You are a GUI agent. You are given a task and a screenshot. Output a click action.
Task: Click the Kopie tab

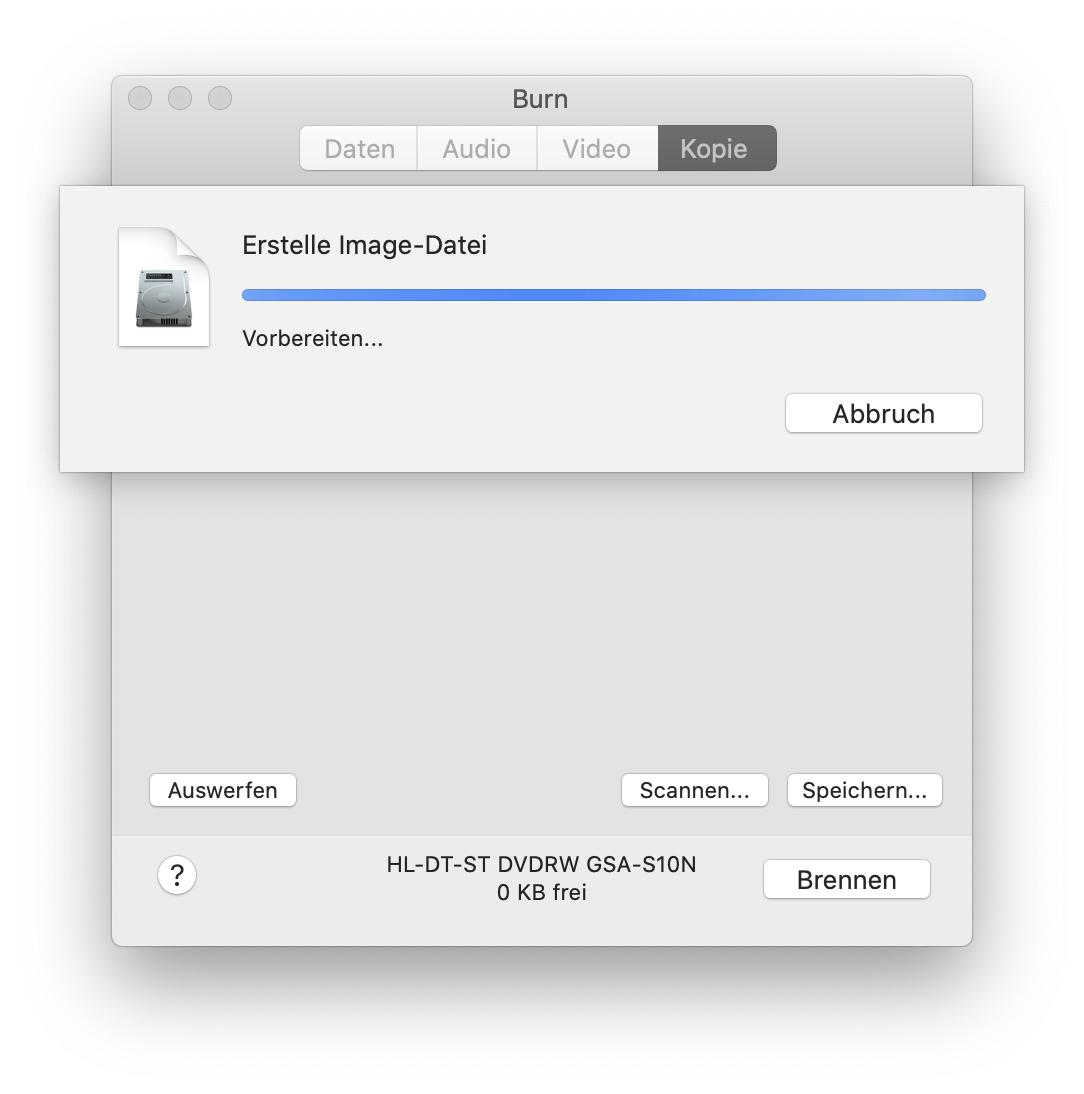[715, 149]
